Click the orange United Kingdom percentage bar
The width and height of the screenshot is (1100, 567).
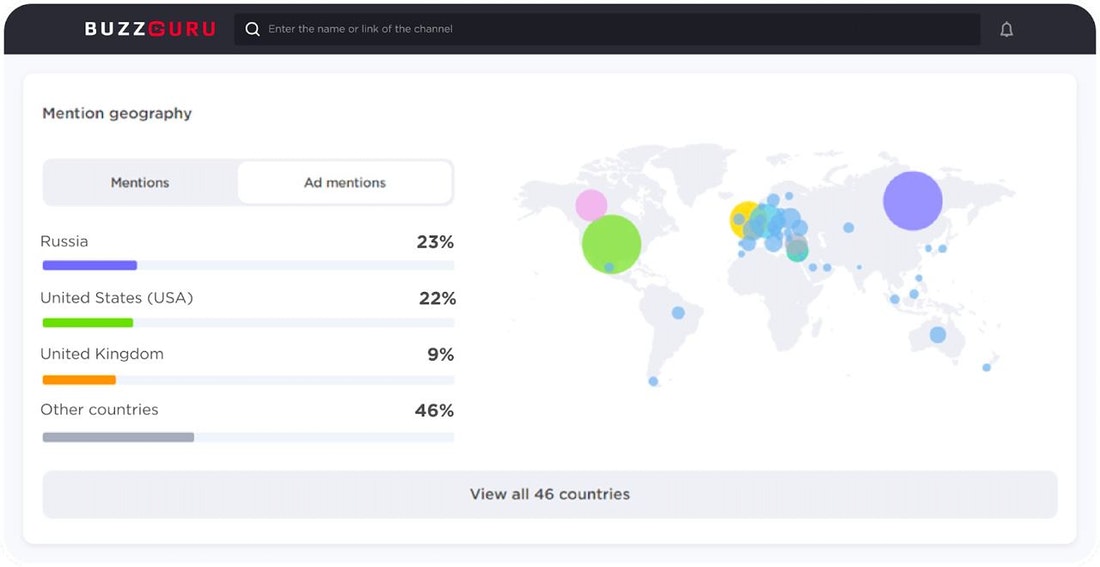pyautogui.click(x=79, y=380)
